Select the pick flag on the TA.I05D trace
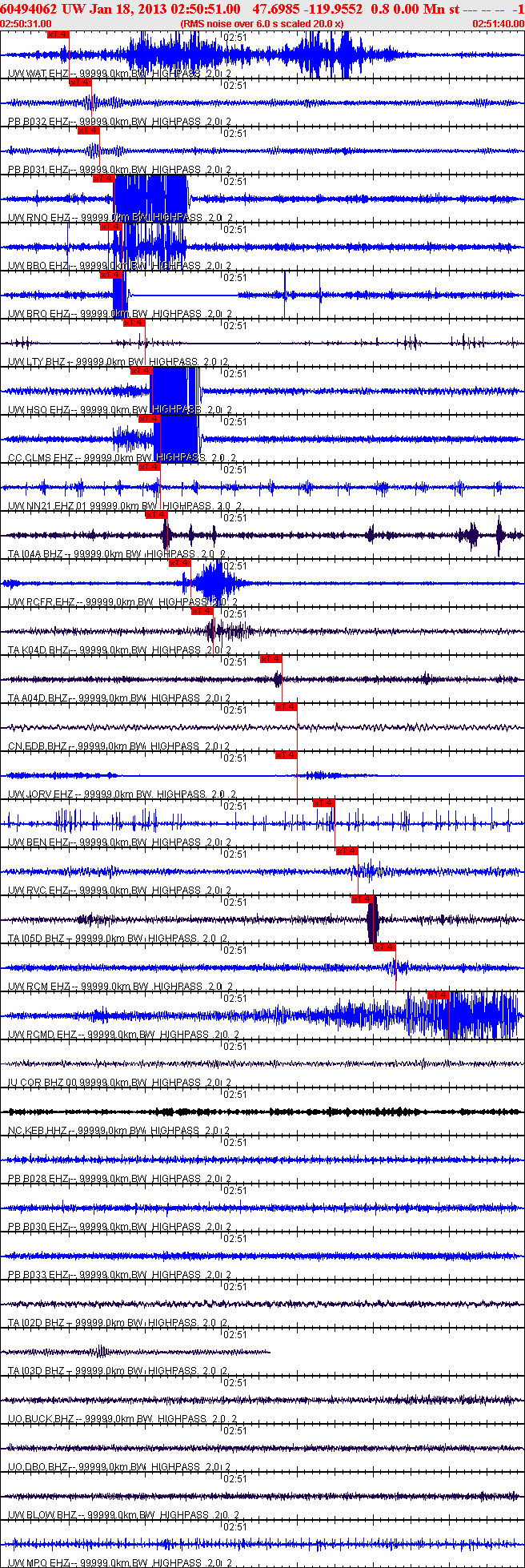This screenshot has height=1568, width=525. [363, 899]
